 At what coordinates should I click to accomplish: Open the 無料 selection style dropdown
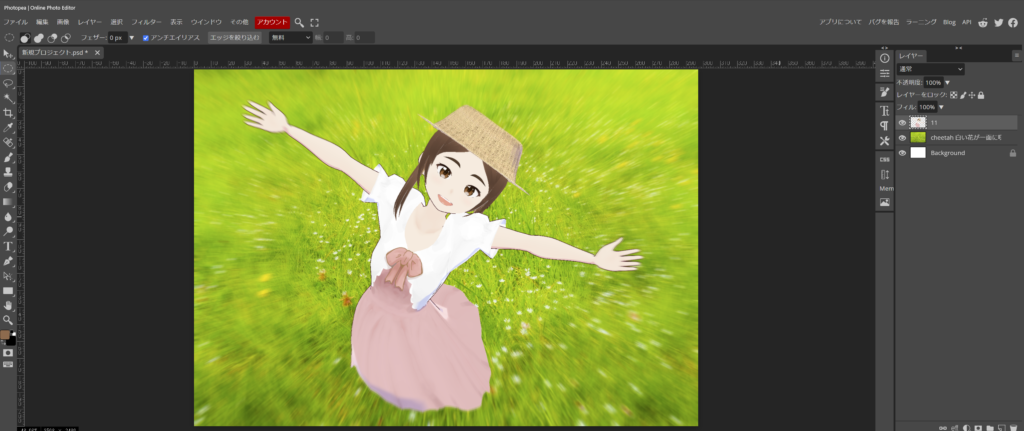pos(290,37)
